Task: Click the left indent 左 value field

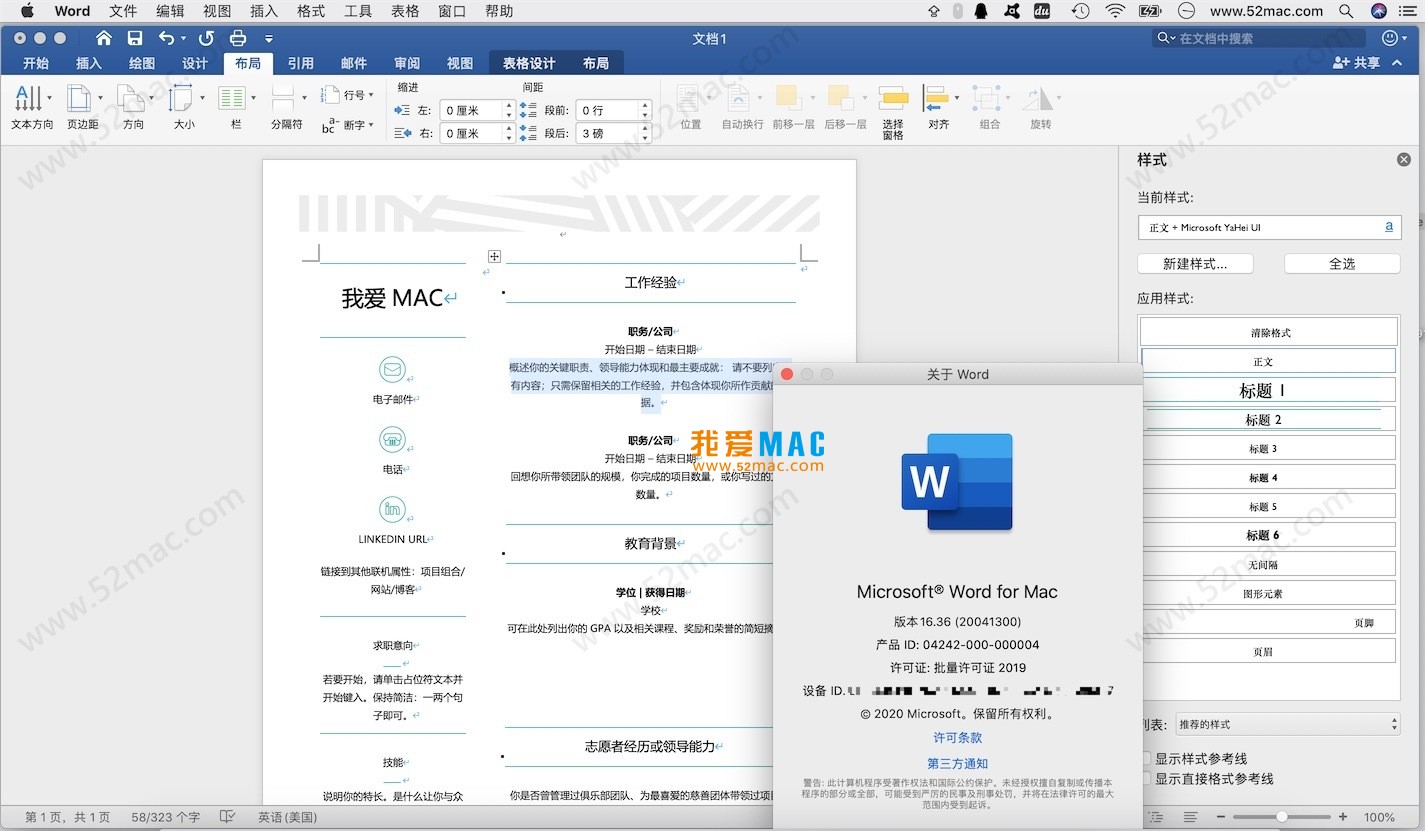Action: point(471,110)
